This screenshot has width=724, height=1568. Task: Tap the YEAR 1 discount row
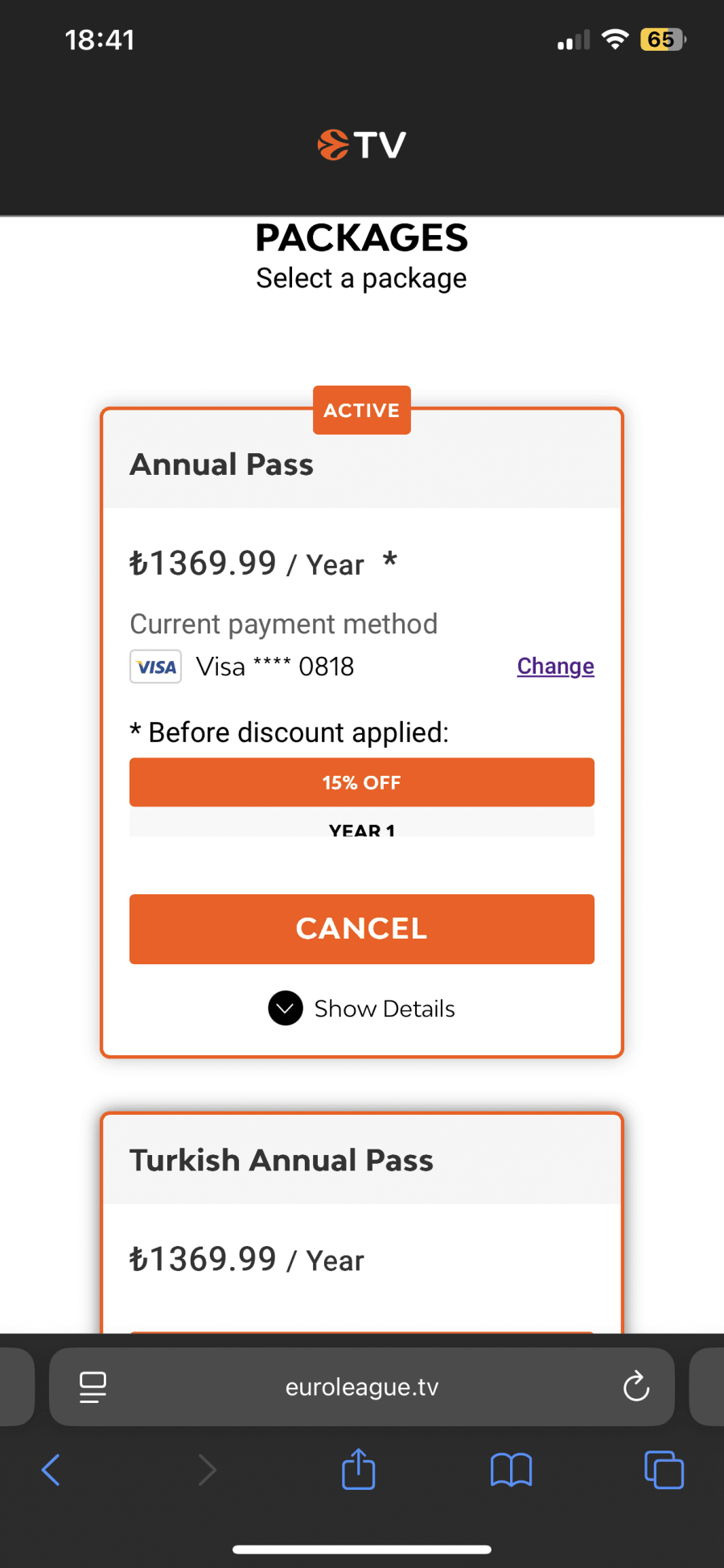coord(362,827)
